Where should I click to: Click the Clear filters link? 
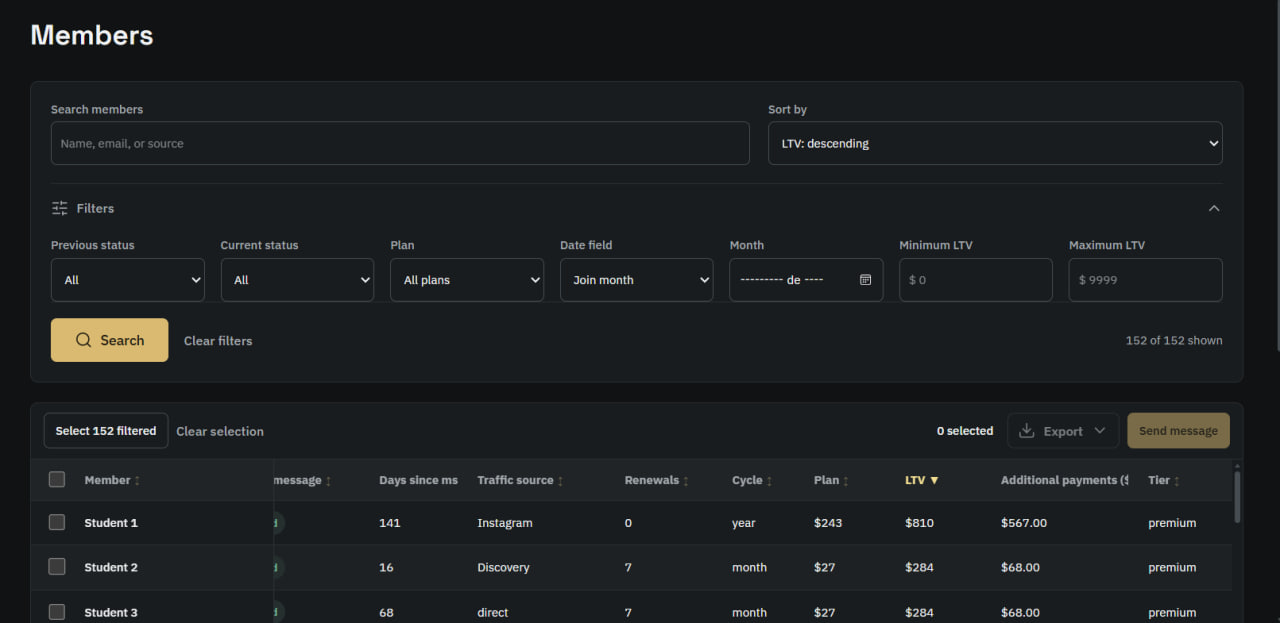218,340
